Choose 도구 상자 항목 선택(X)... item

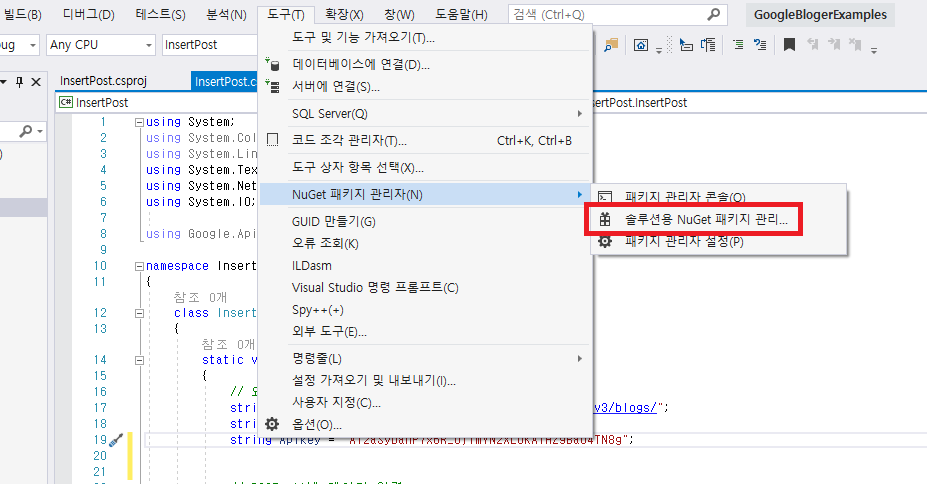pos(426,168)
